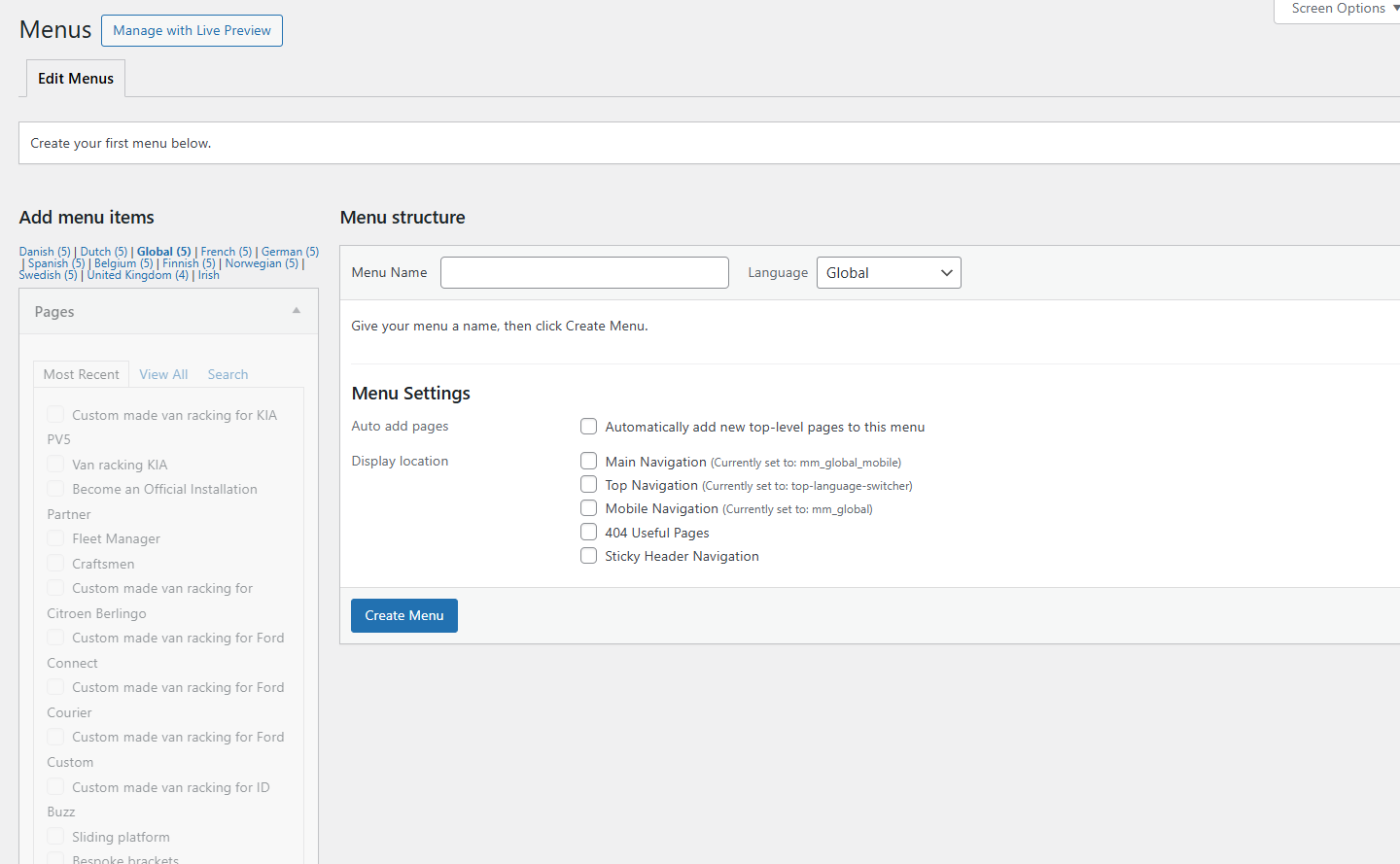Viewport: 1400px width, 864px height.
Task: Check the Fleet Manager page item
Action: click(56, 538)
